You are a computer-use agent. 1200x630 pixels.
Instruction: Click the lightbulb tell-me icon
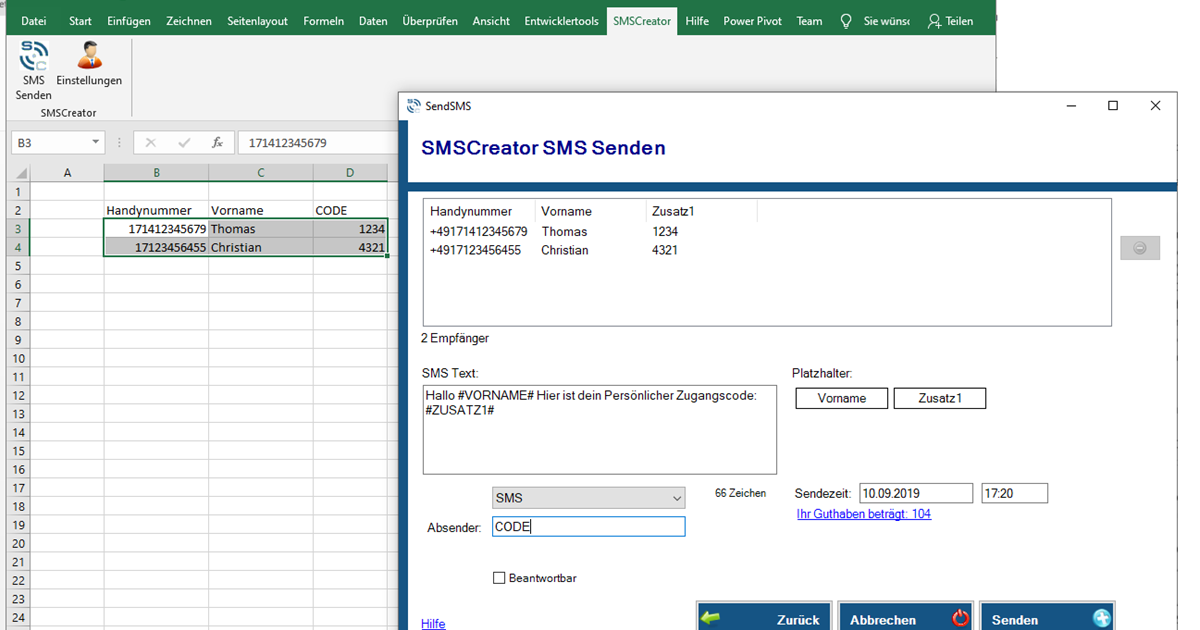[x=846, y=21]
